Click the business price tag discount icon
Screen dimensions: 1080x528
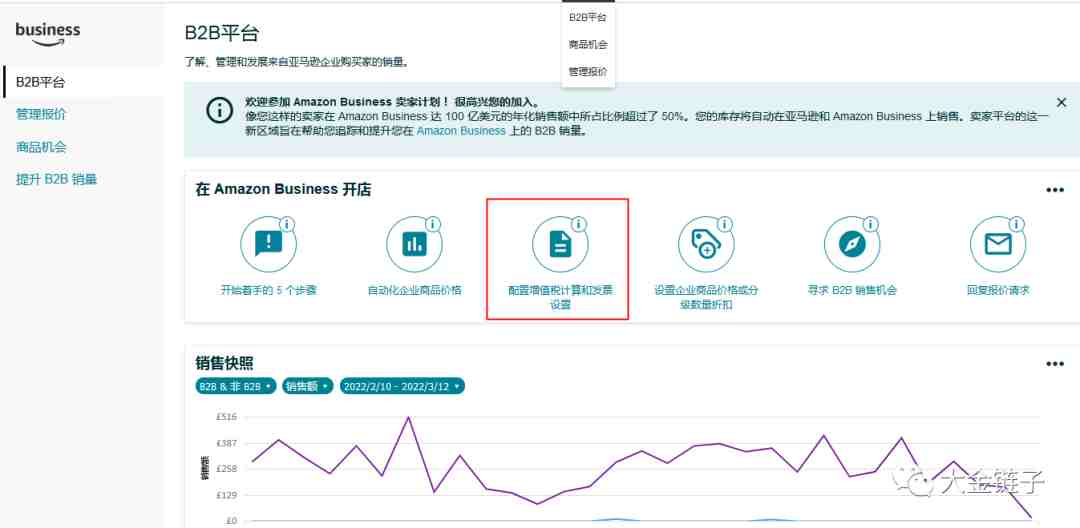coord(706,244)
